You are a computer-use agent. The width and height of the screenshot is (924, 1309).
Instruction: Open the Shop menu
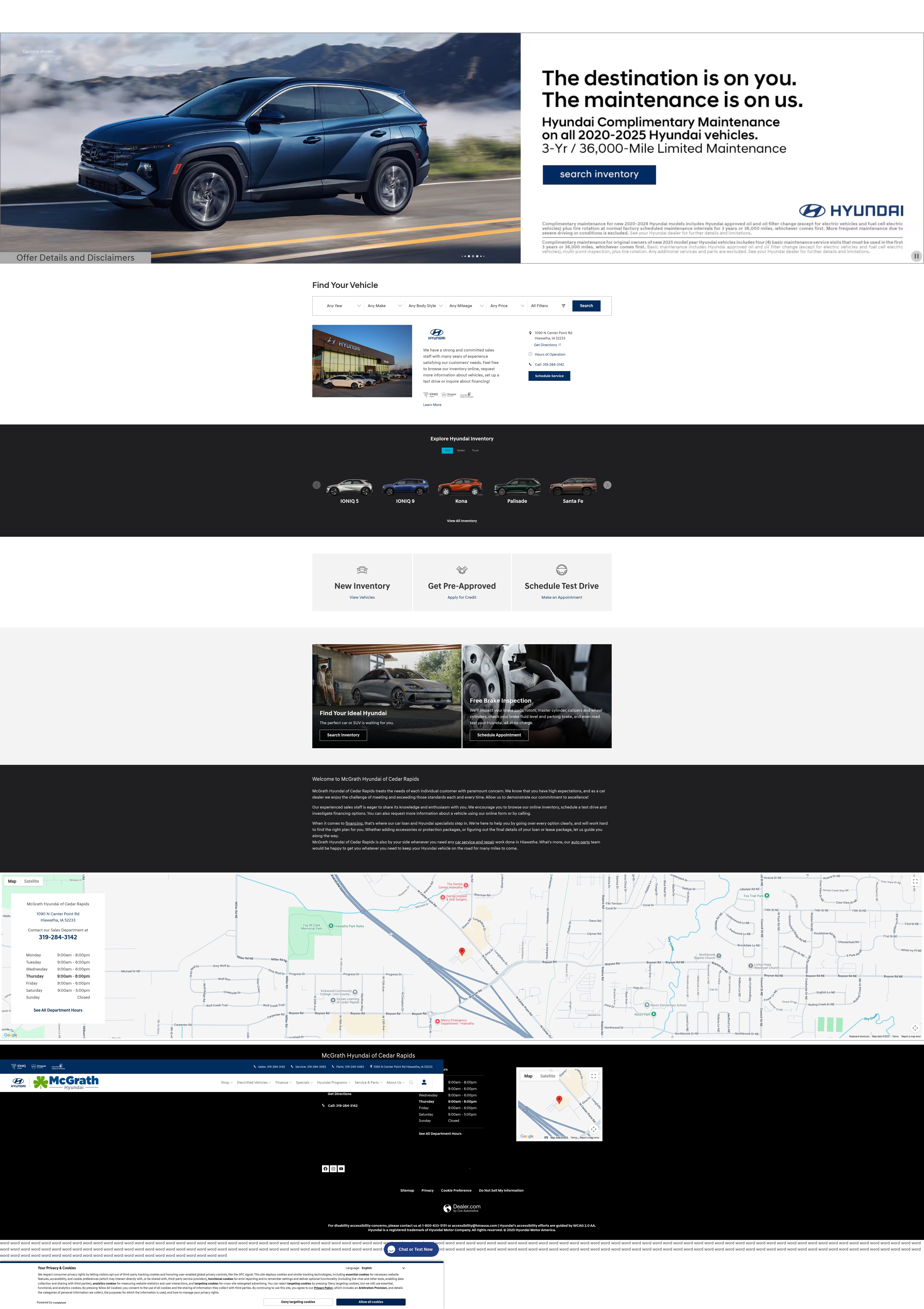(227, 1083)
